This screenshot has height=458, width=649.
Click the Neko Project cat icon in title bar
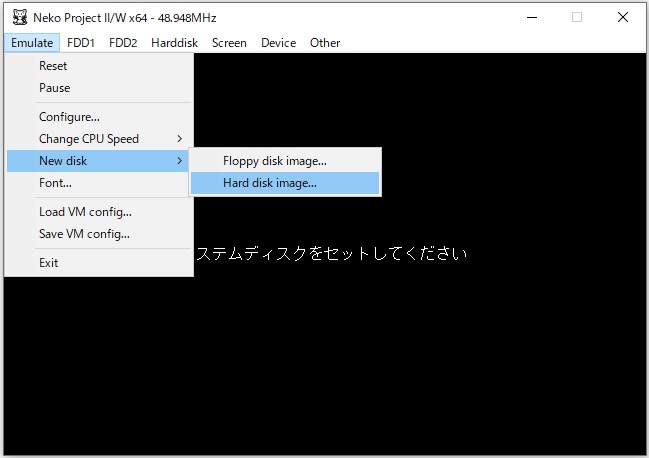pyautogui.click(x=19, y=17)
